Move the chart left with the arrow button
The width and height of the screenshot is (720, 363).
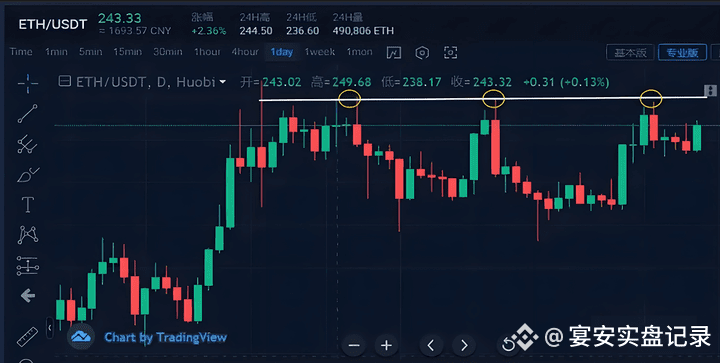[431, 345]
